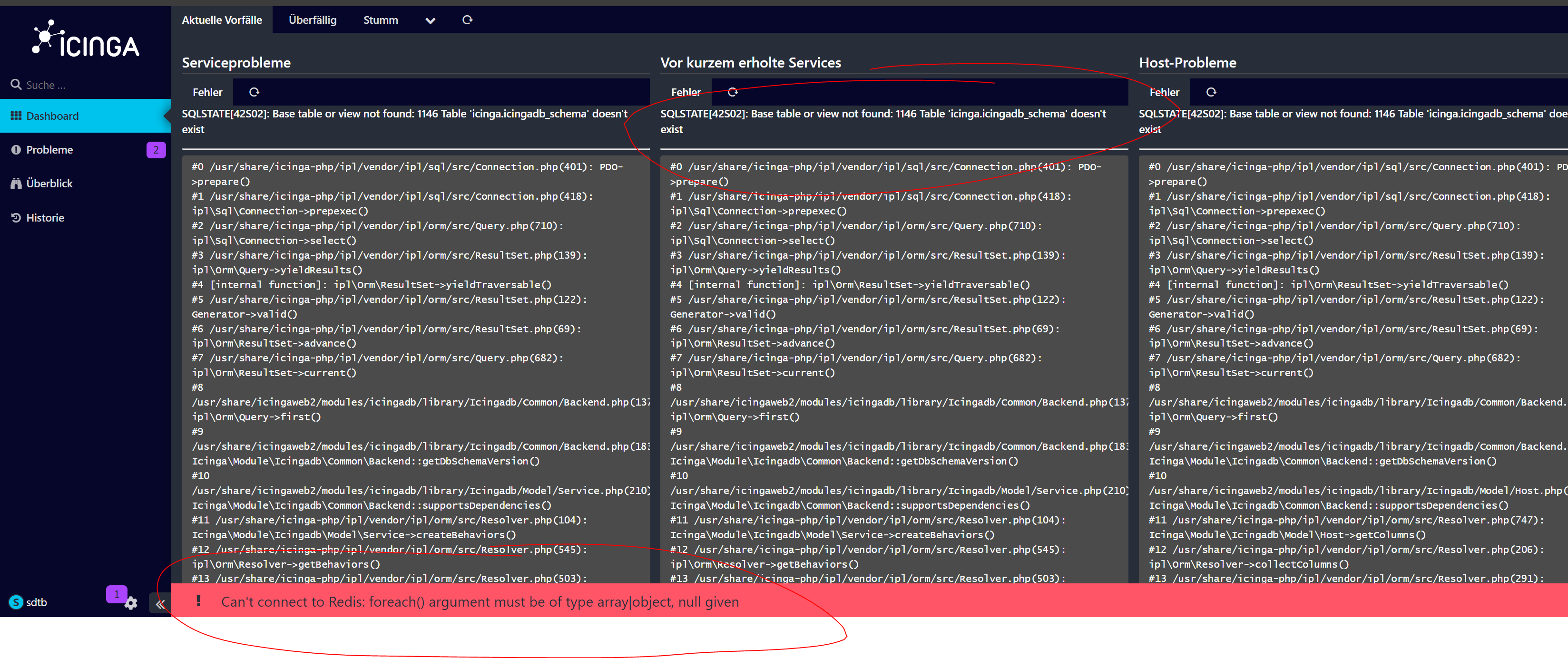The image size is (1568, 658).
Task: Click the Überblick binoculars icon
Action: pyautogui.click(x=16, y=183)
